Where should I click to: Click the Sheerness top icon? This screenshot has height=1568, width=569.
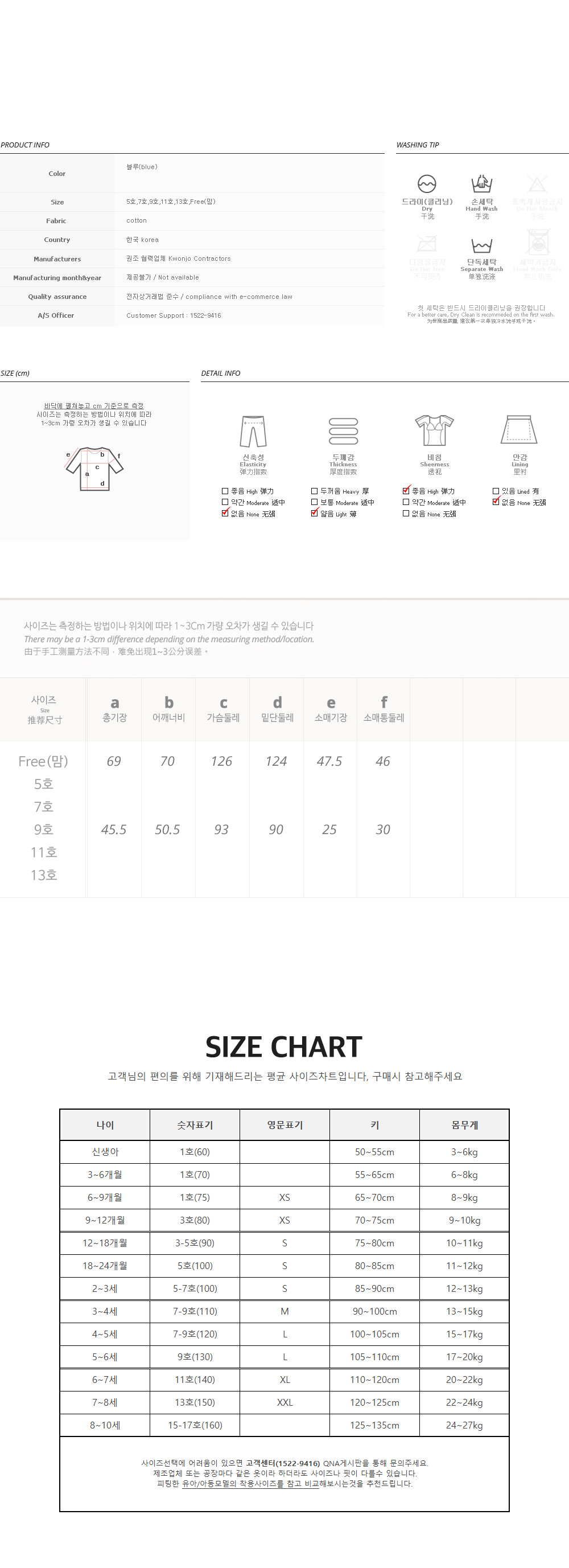click(435, 430)
